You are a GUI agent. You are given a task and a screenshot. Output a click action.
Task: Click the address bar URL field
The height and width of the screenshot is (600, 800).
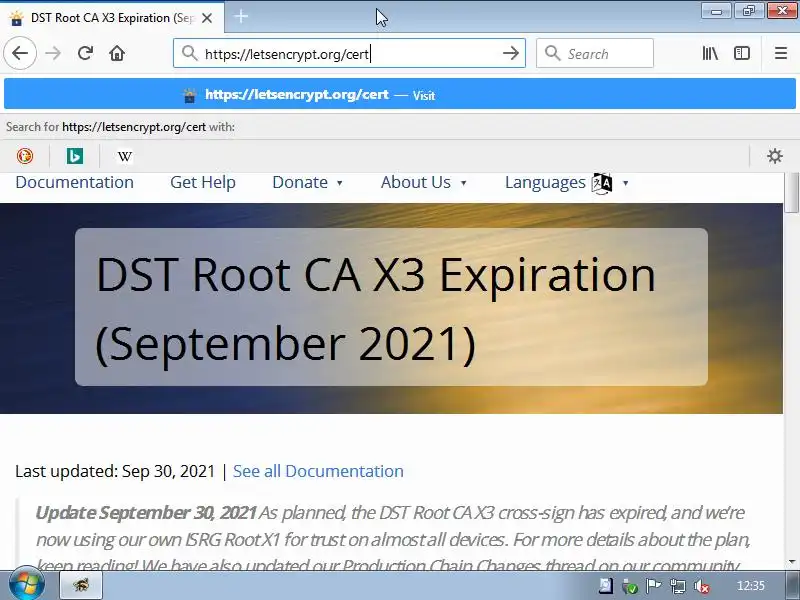[x=349, y=53]
